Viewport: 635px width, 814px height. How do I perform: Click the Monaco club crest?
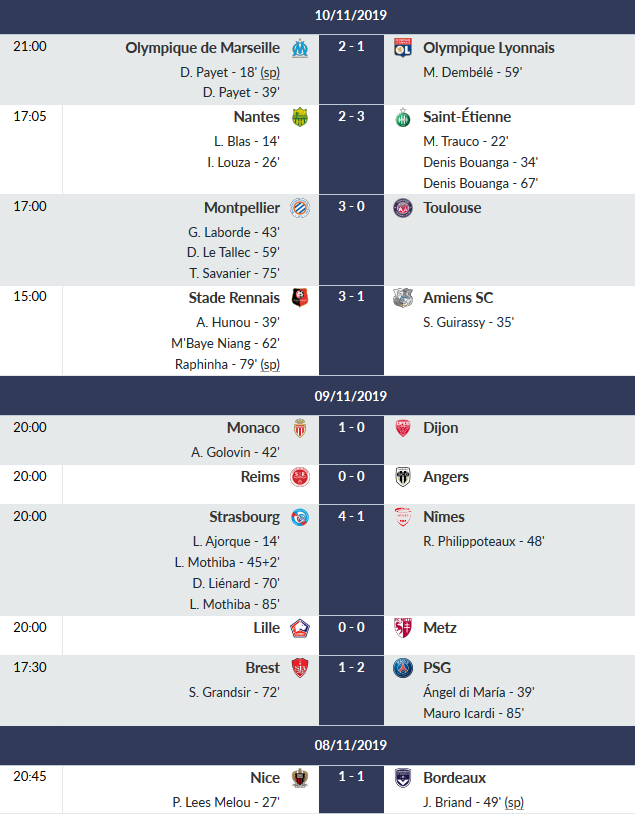(299, 428)
